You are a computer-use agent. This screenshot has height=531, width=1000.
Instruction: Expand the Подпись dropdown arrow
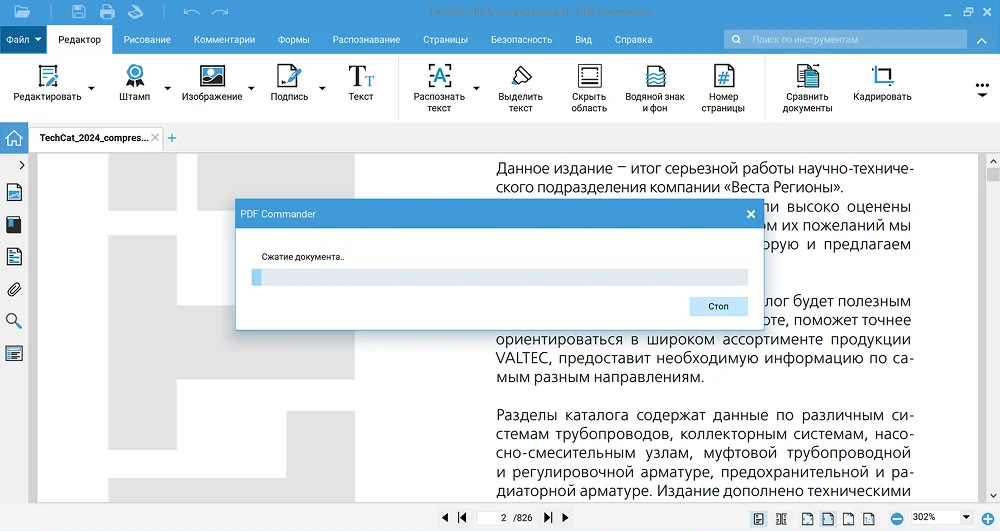(x=322, y=89)
